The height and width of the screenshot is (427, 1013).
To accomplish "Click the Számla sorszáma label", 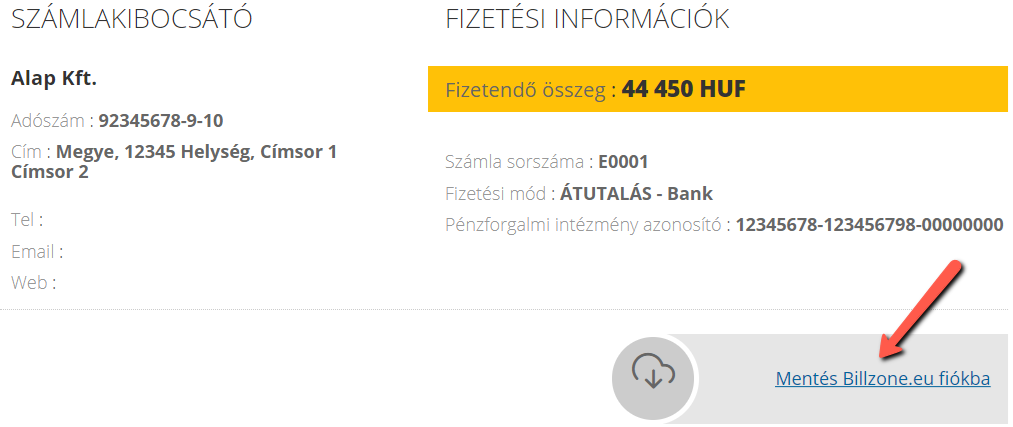I will pyautogui.click(x=515, y=162).
